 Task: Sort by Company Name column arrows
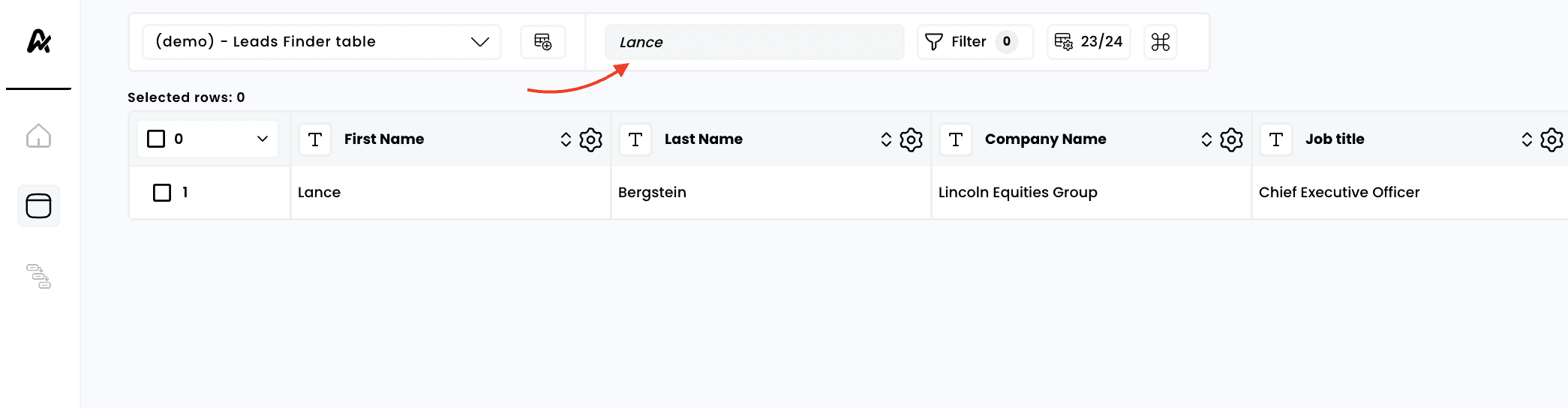pyautogui.click(x=1206, y=139)
